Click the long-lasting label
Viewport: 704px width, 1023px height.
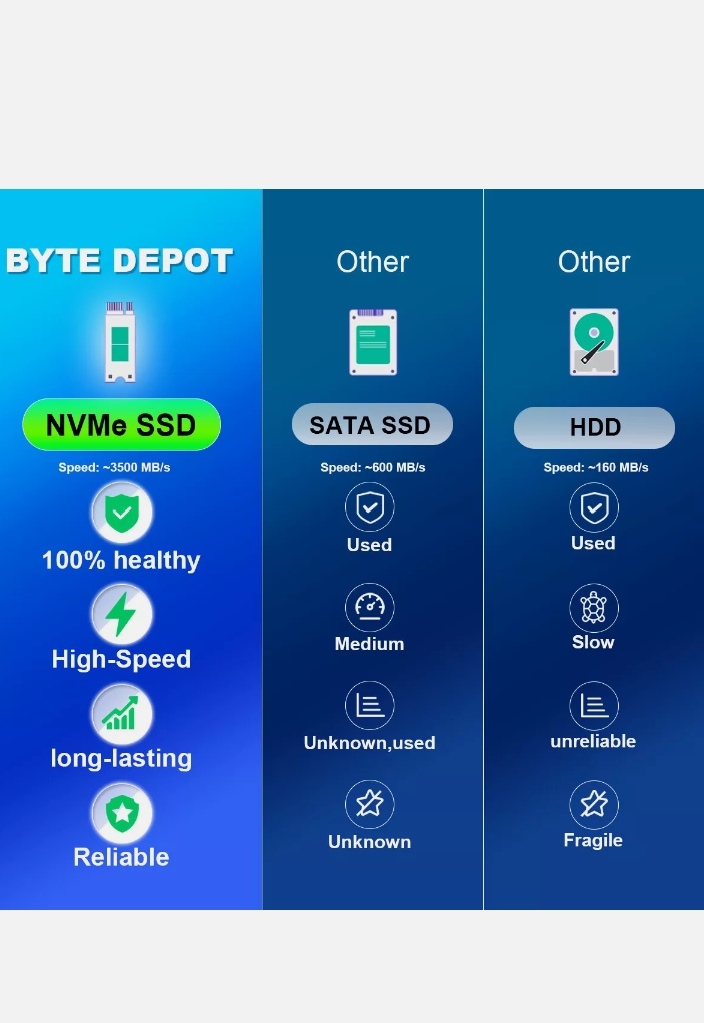tap(121, 758)
